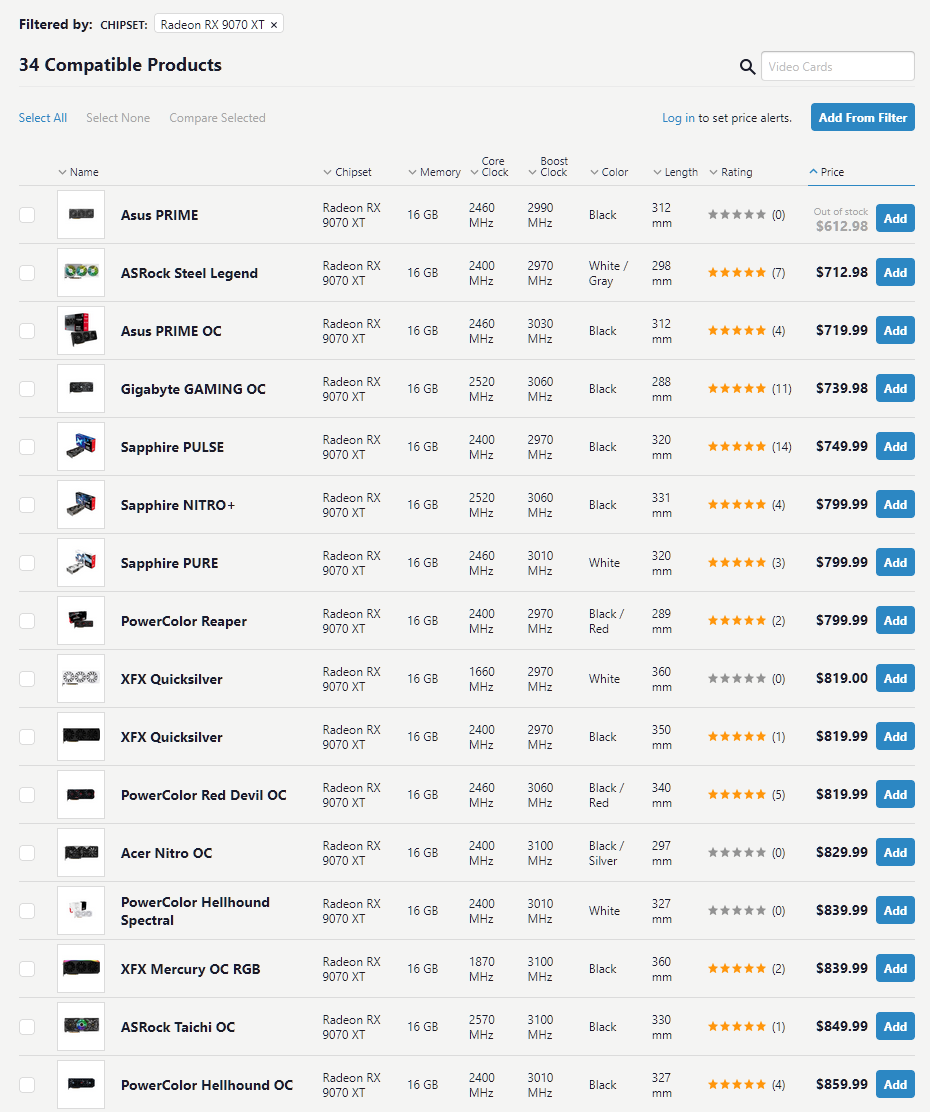930x1112 pixels.
Task: Open the Sapphire NITRO+ thumbnail image
Action: click(x=81, y=504)
